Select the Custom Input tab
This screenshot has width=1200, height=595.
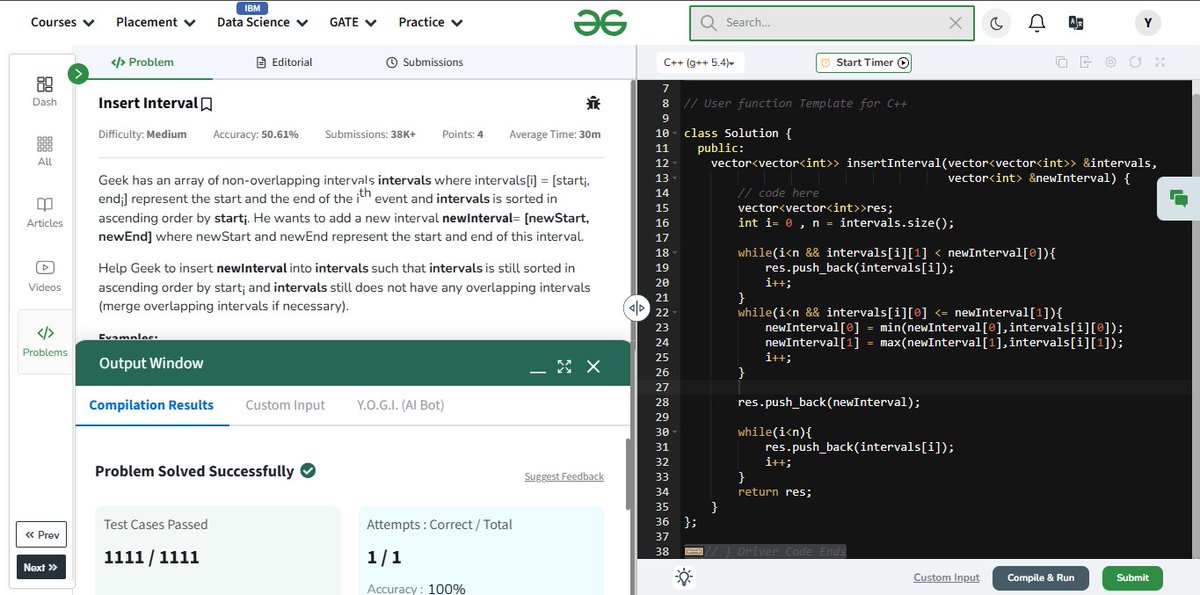click(285, 405)
